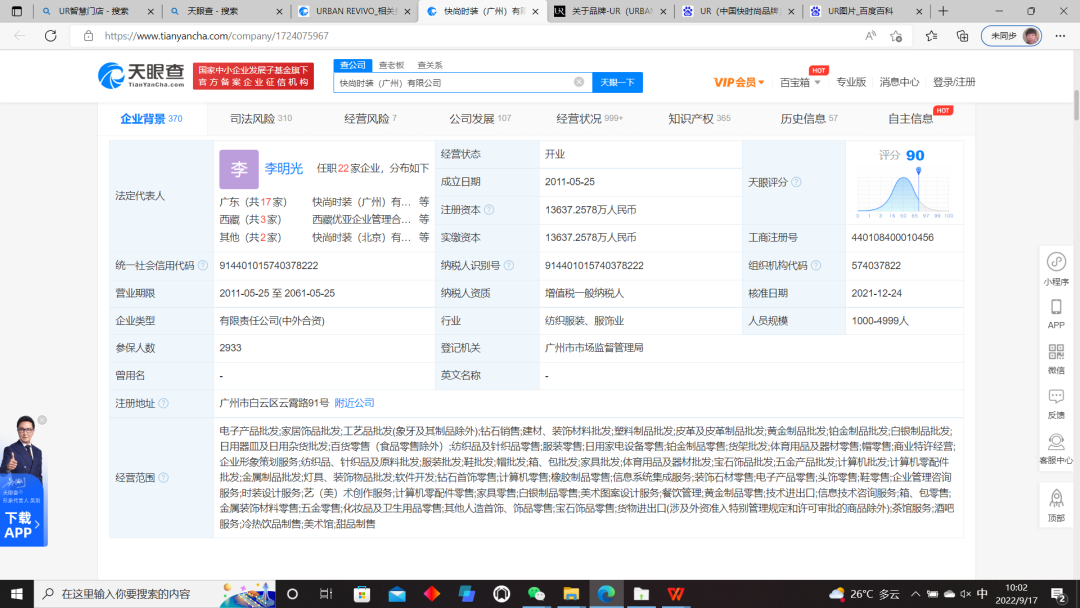Switch to the 企业背景 tab

(151, 118)
